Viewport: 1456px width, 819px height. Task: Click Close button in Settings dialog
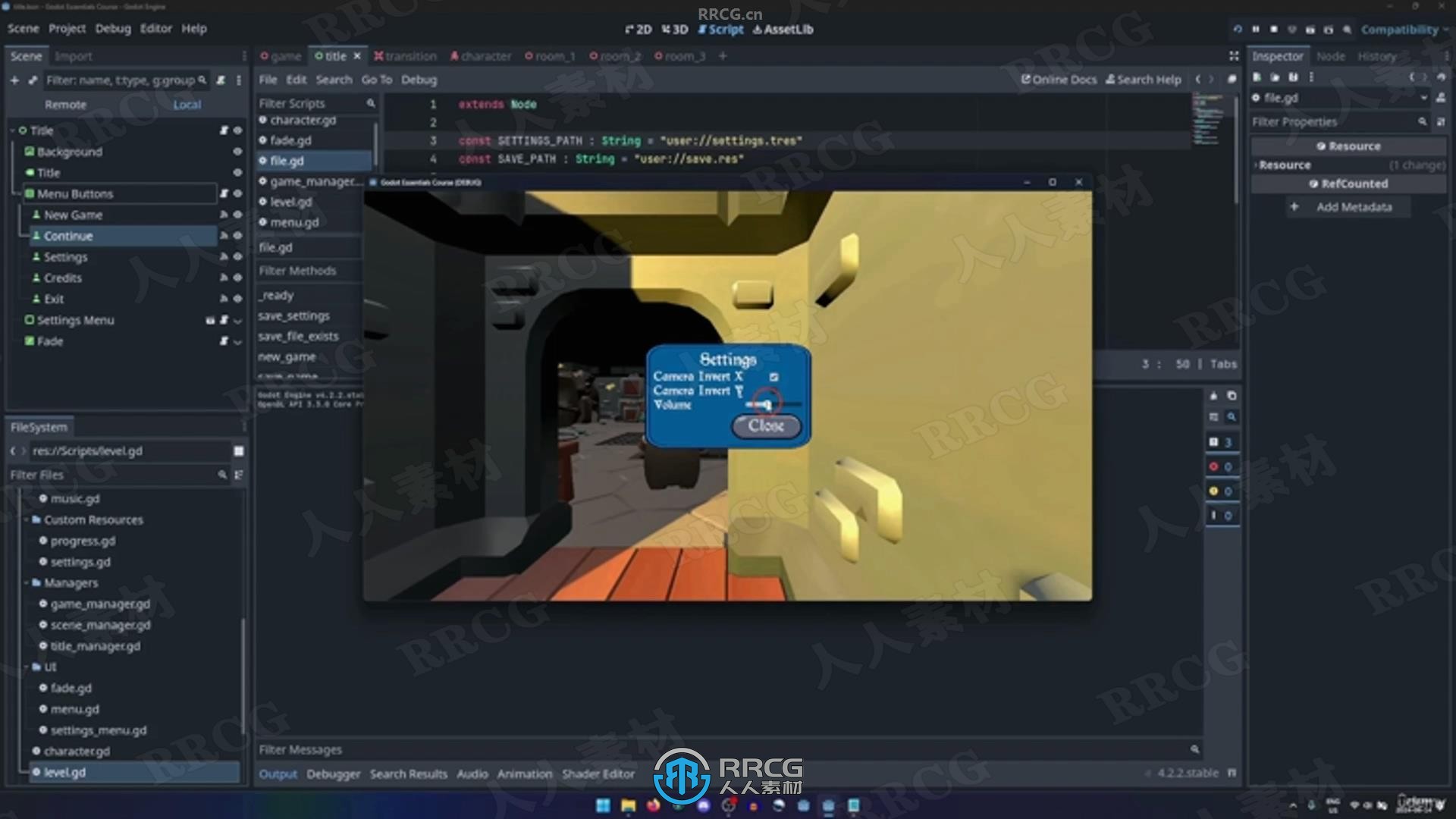point(766,426)
